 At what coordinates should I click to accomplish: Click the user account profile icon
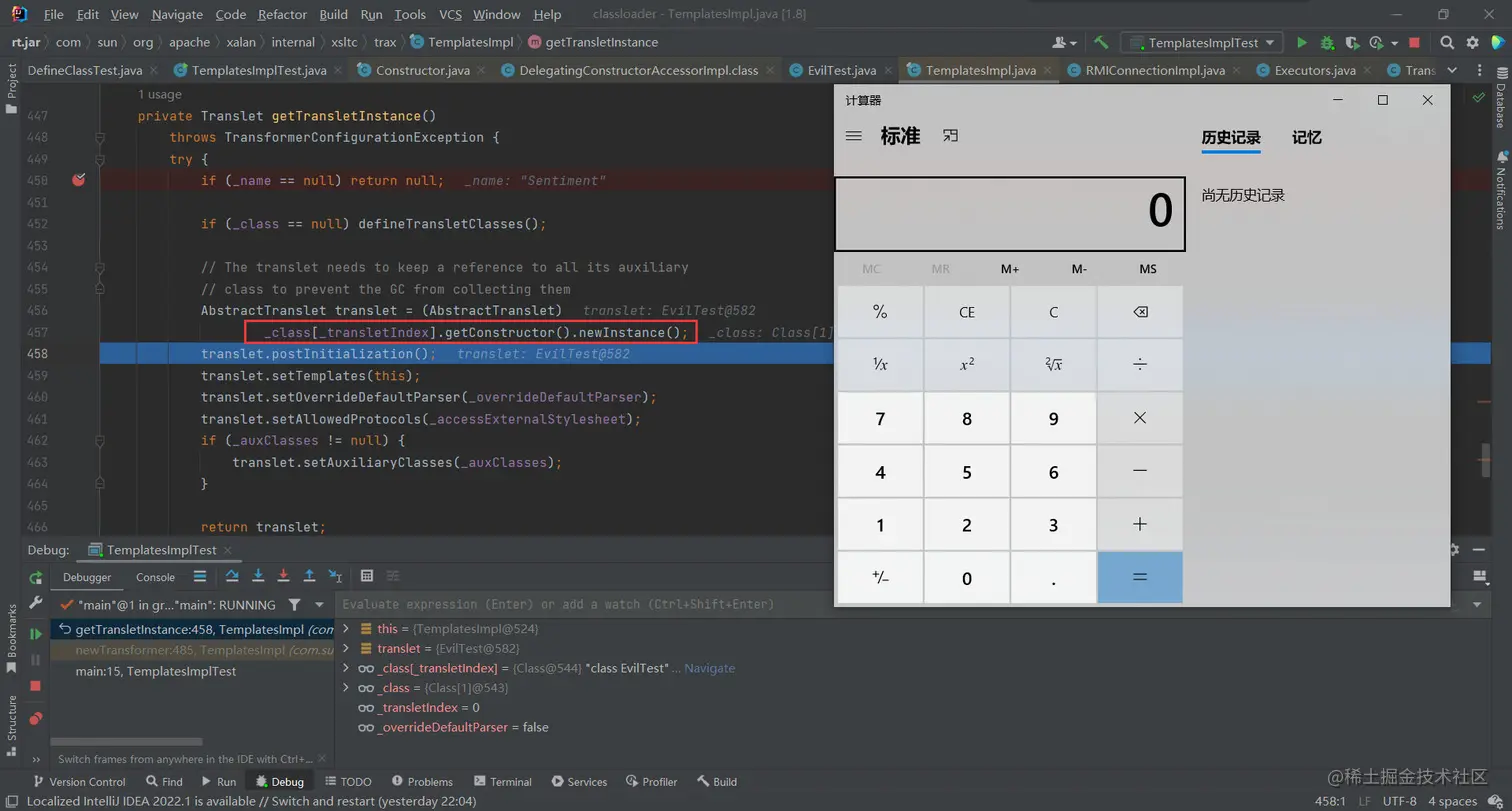[x=1064, y=43]
